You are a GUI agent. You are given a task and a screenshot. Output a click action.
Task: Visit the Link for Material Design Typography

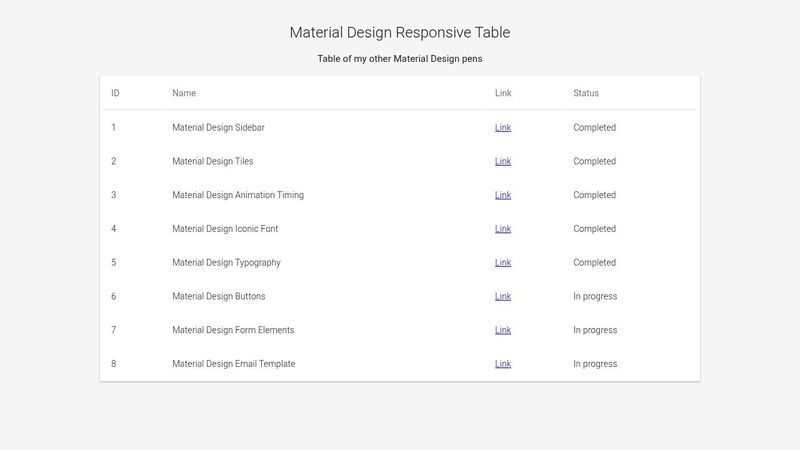click(x=503, y=262)
